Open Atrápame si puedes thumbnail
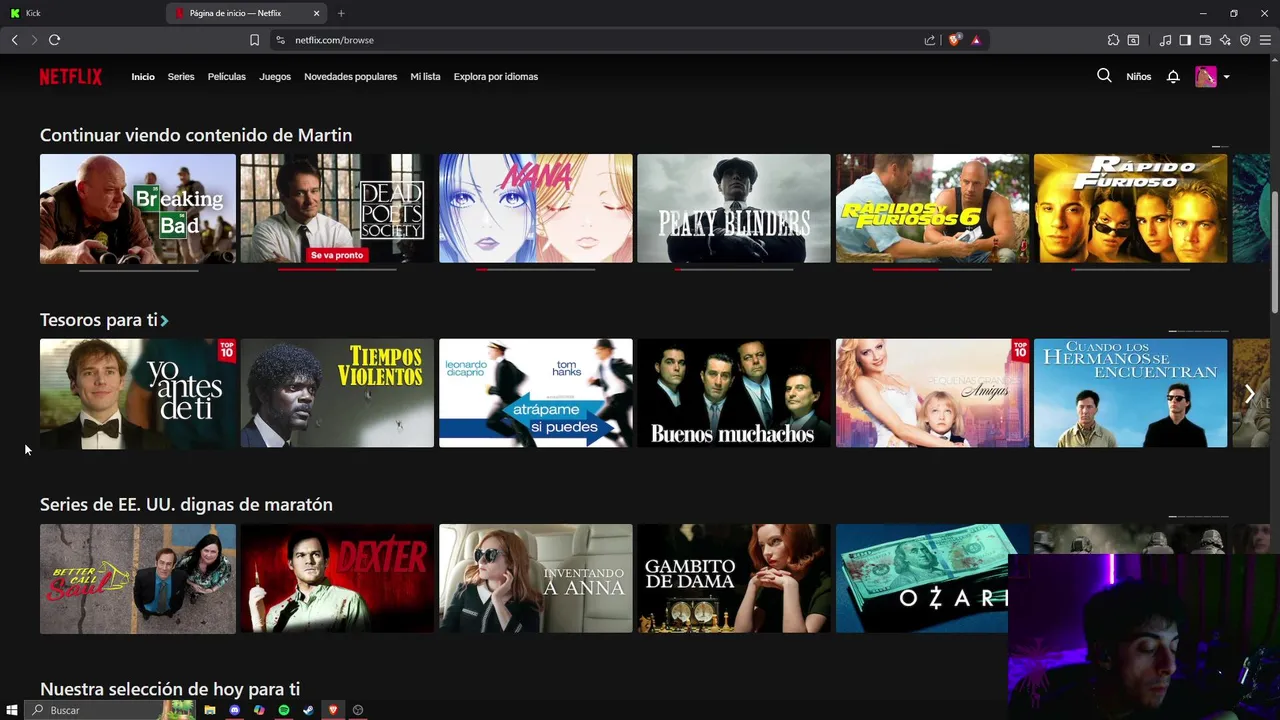The height and width of the screenshot is (720, 1280). (536, 393)
